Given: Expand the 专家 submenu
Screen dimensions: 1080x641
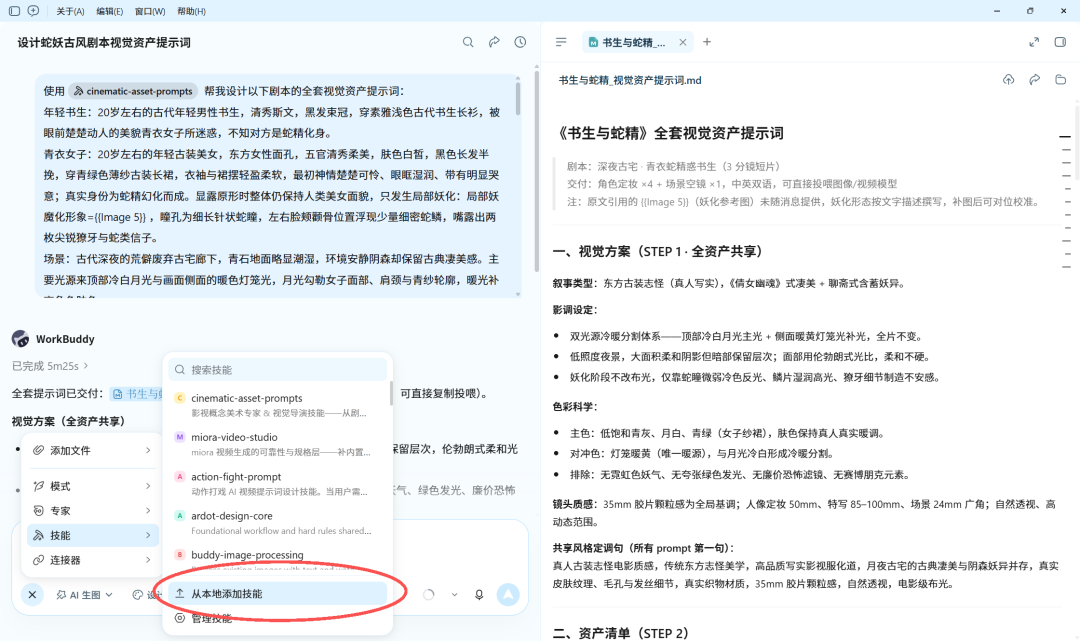Looking at the screenshot, I should (x=92, y=511).
